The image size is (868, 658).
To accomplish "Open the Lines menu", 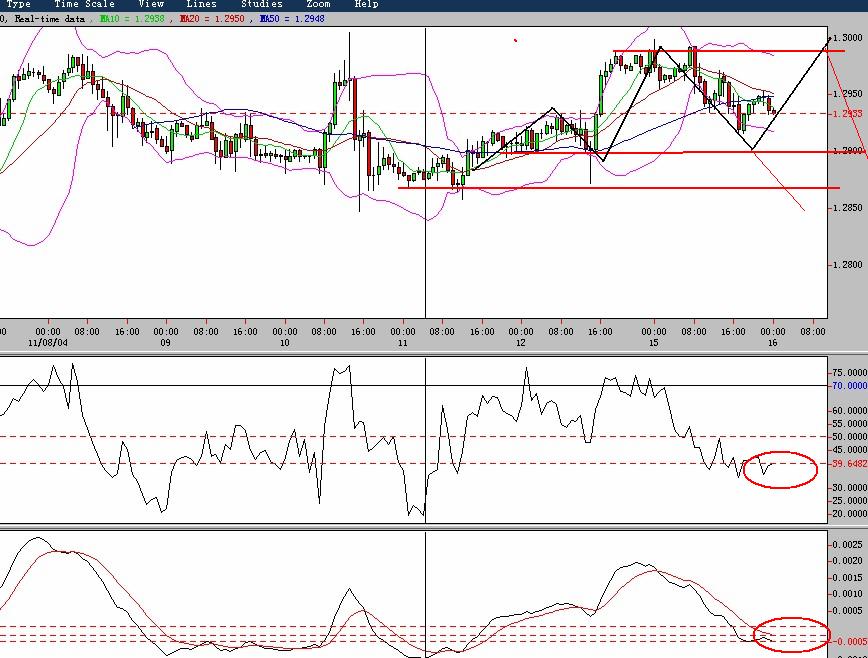I will [x=202, y=4].
